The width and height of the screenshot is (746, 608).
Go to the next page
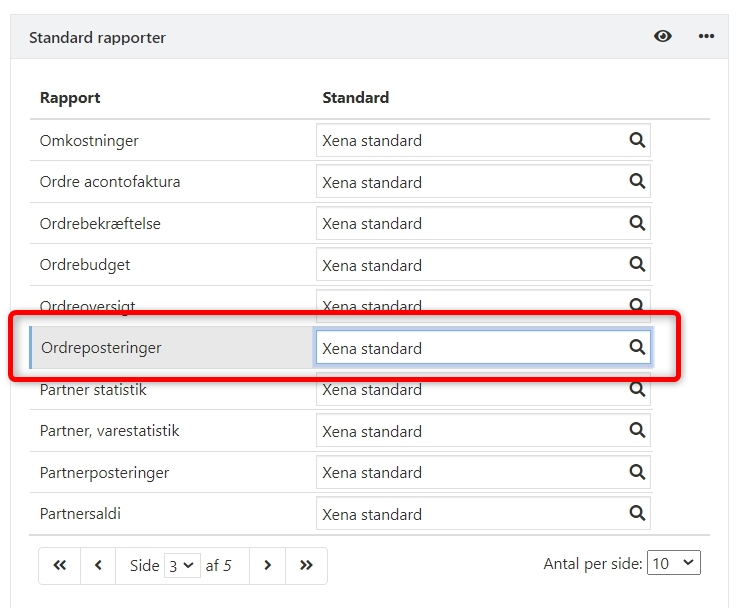[267, 565]
